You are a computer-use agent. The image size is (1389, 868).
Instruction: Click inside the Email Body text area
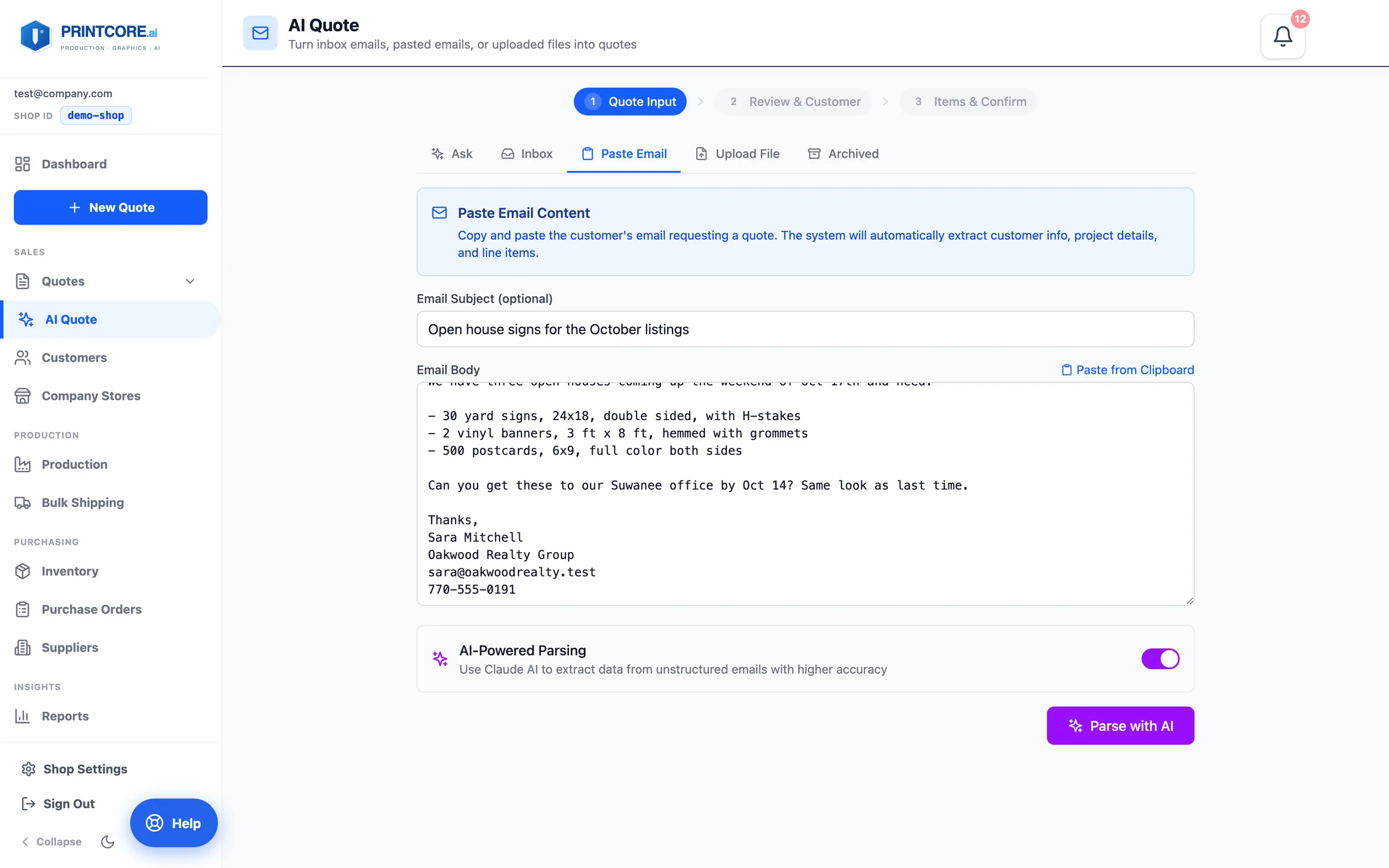[x=806, y=494]
